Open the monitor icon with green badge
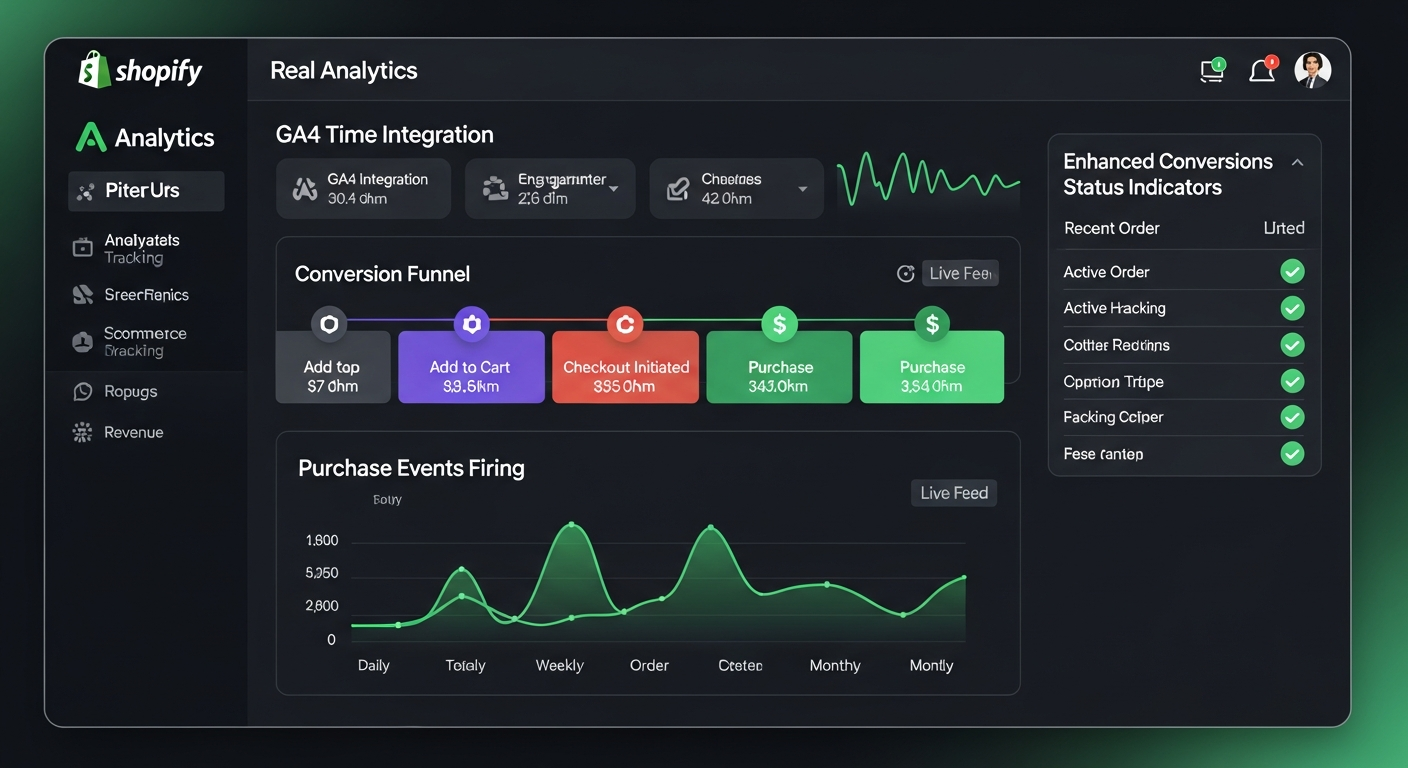The height and width of the screenshot is (768, 1408). pyautogui.click(x=1212, y=70)
